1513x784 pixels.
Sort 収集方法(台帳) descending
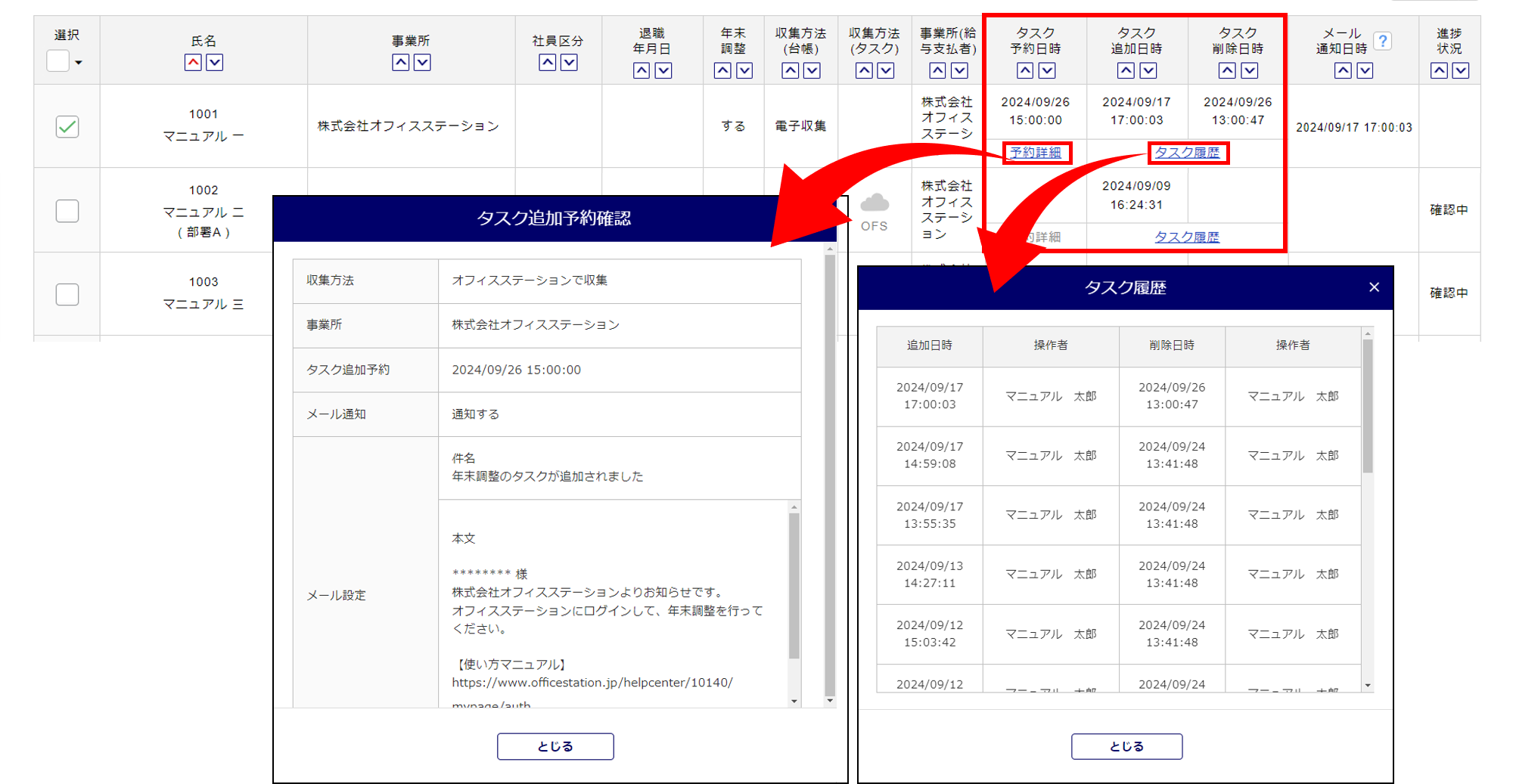(x=812, y=70)
